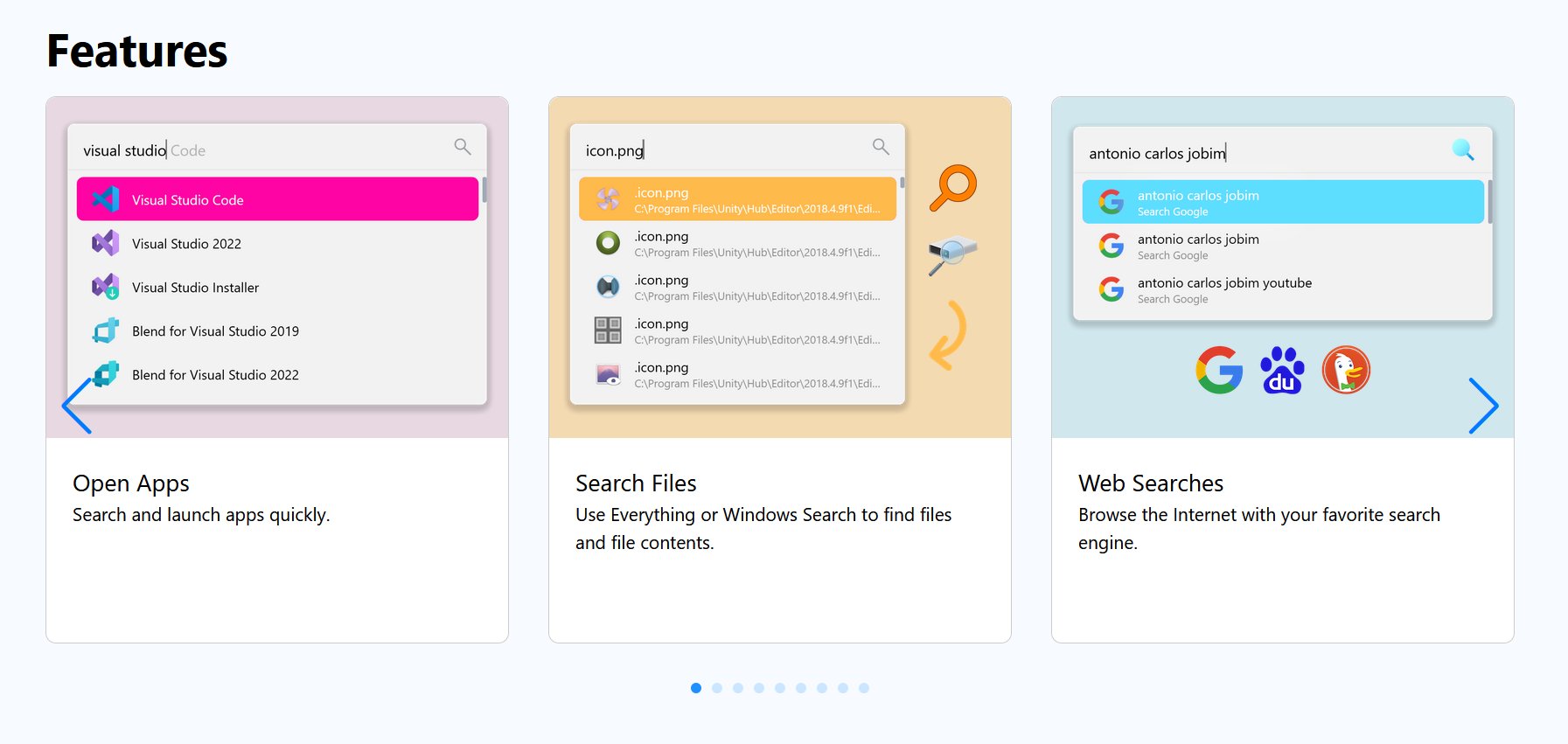Select the ninth carousel pagination dot
Viewport: 1568px width, 744px height.
click(864, 688)
